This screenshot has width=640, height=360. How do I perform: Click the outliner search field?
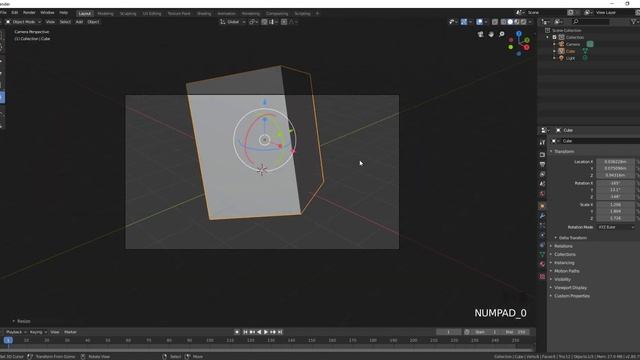coord(590,22)
